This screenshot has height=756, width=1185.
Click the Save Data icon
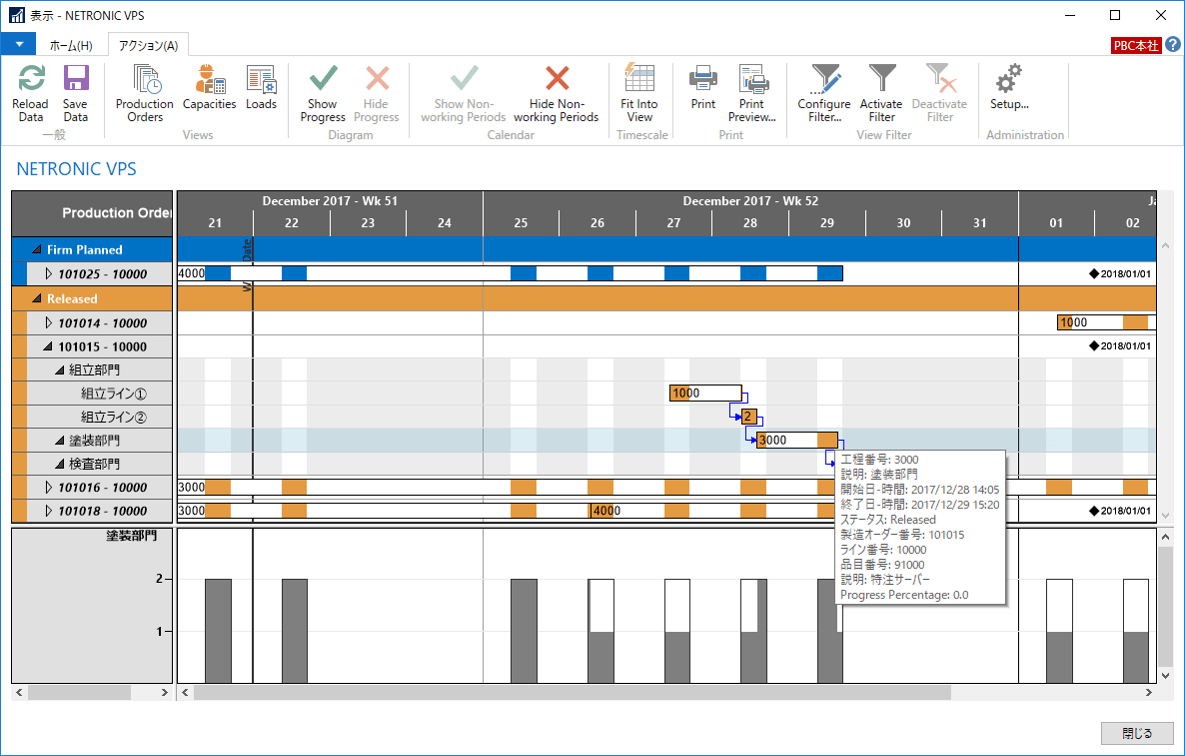point(75,81)
